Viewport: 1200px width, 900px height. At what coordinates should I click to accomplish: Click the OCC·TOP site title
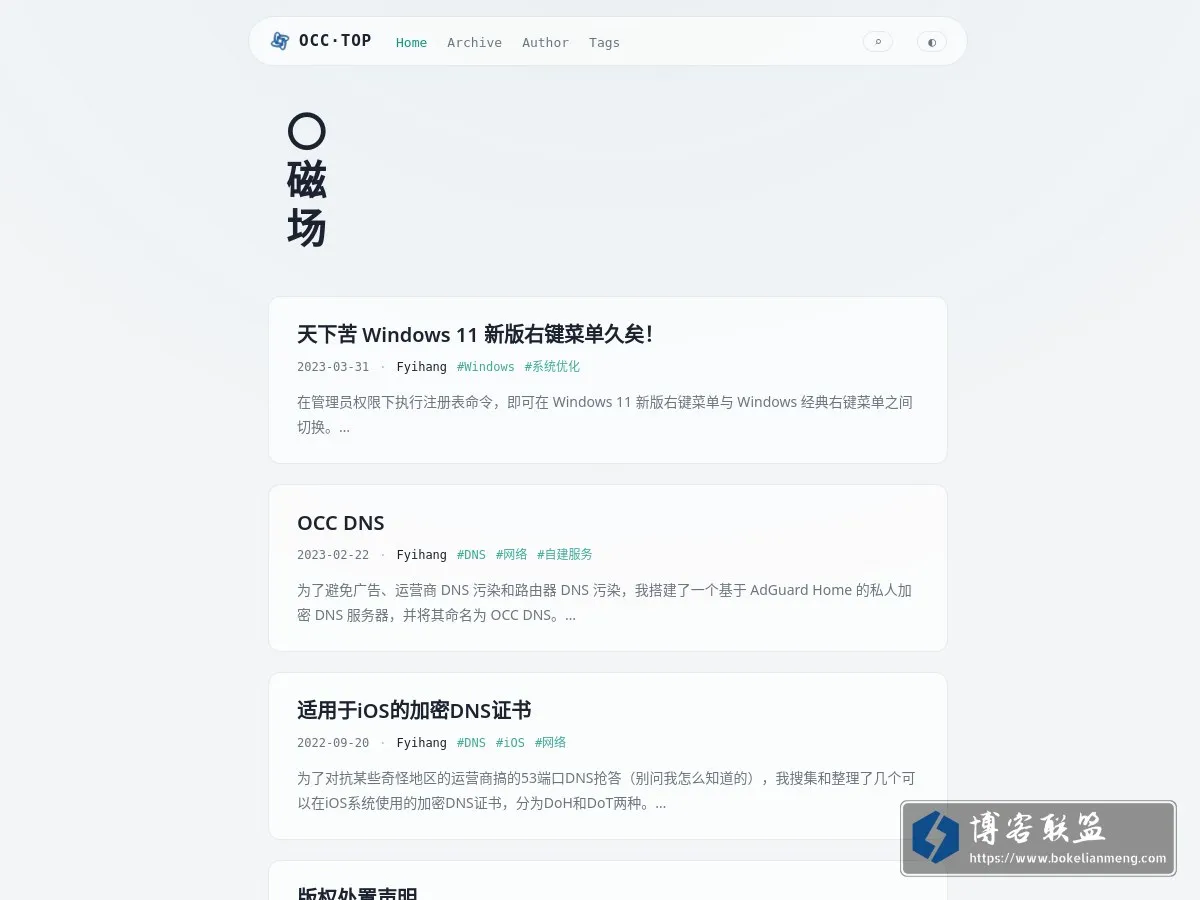(335, 41)
